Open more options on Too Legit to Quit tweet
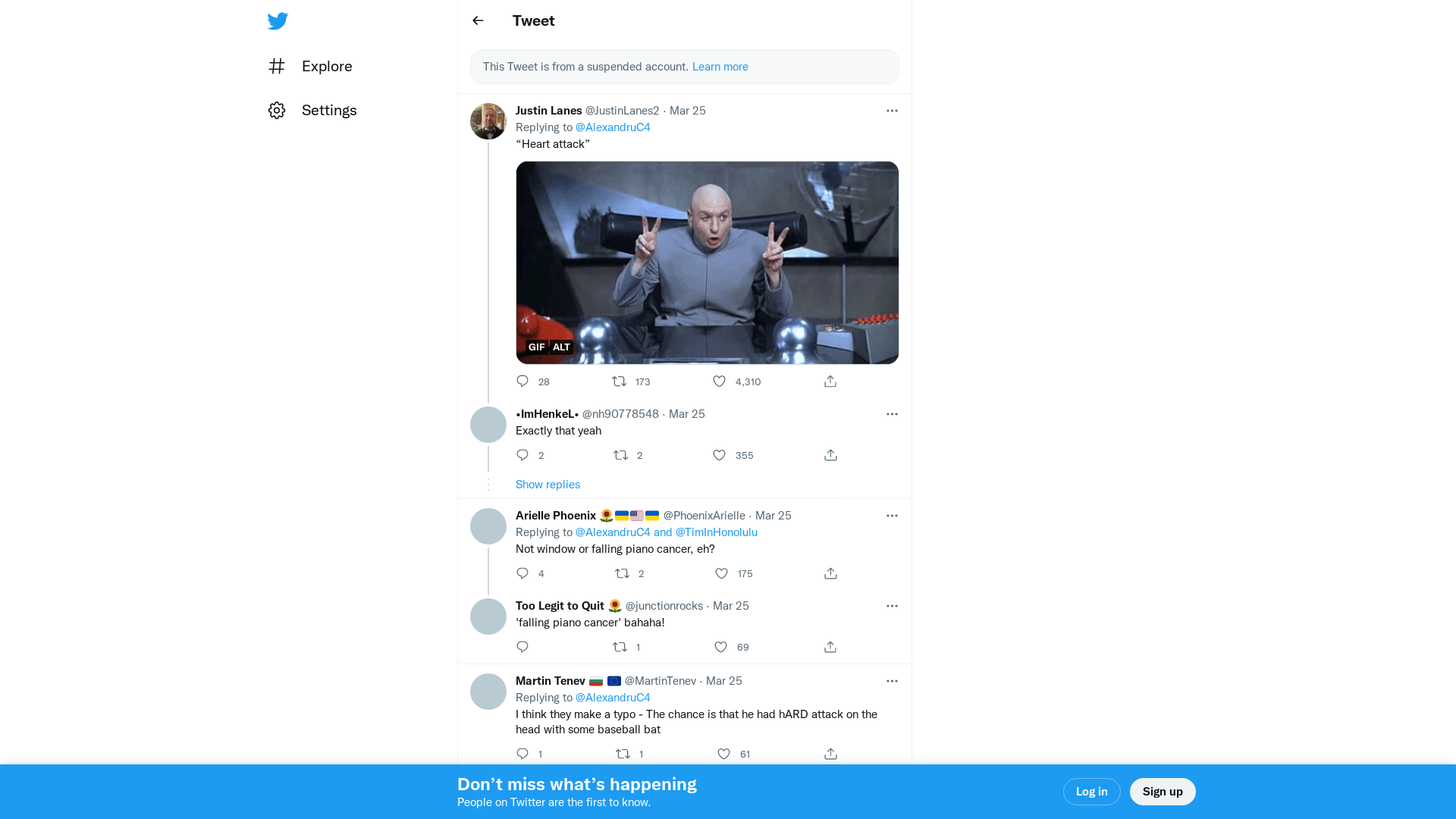The image size is (1456, 819). [892, 606]
